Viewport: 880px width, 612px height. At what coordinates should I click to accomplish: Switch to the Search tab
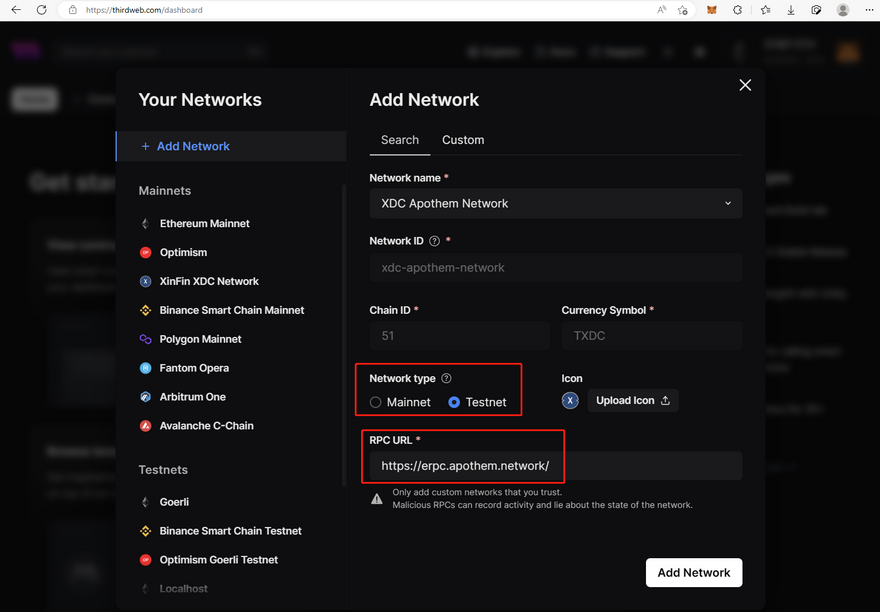[x=400, y=140]
